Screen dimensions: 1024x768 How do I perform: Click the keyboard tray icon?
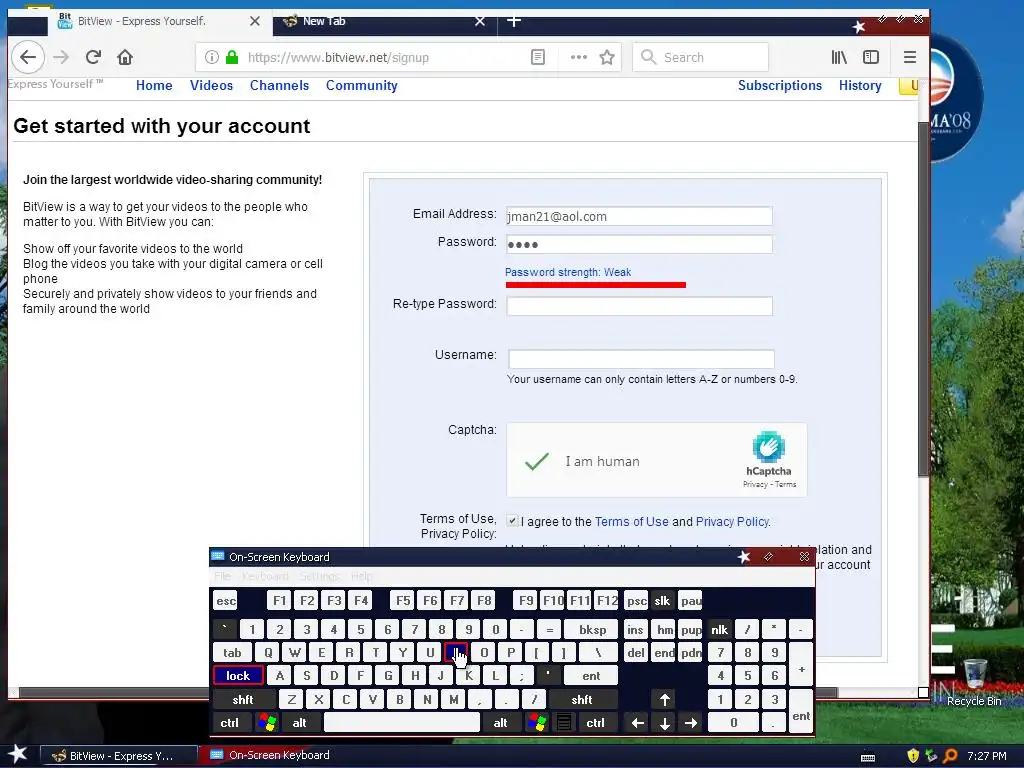coord(868,757)
